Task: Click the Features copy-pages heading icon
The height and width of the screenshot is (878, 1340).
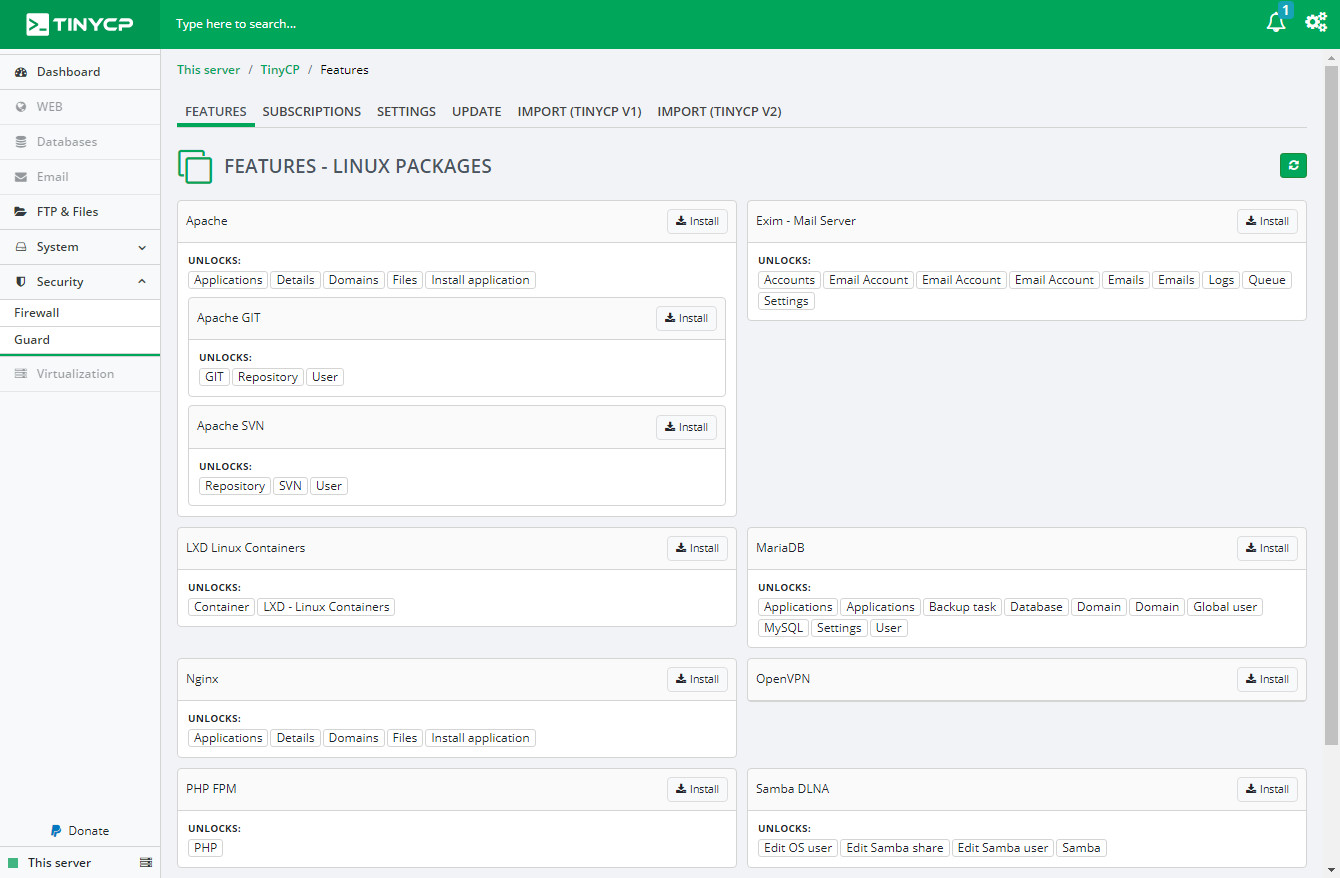Action: pos(195,167)
